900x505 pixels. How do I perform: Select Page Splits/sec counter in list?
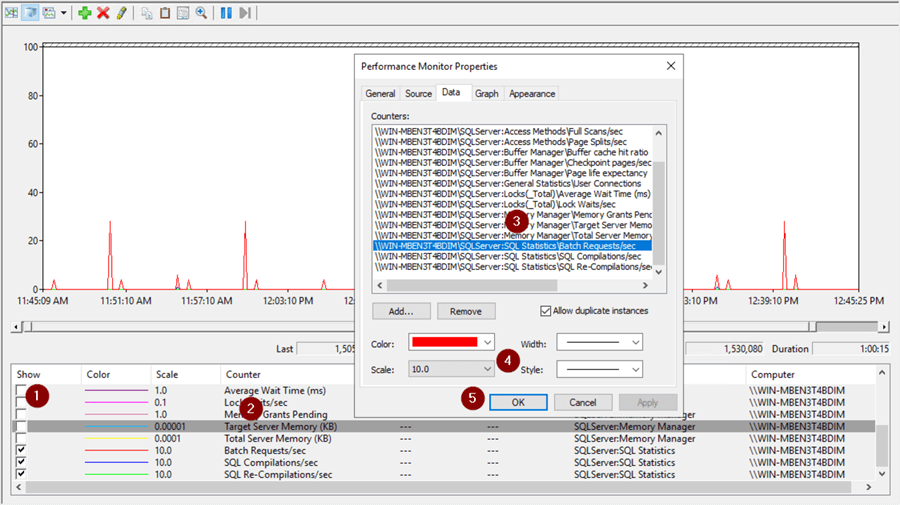click(x=513, y=142)
